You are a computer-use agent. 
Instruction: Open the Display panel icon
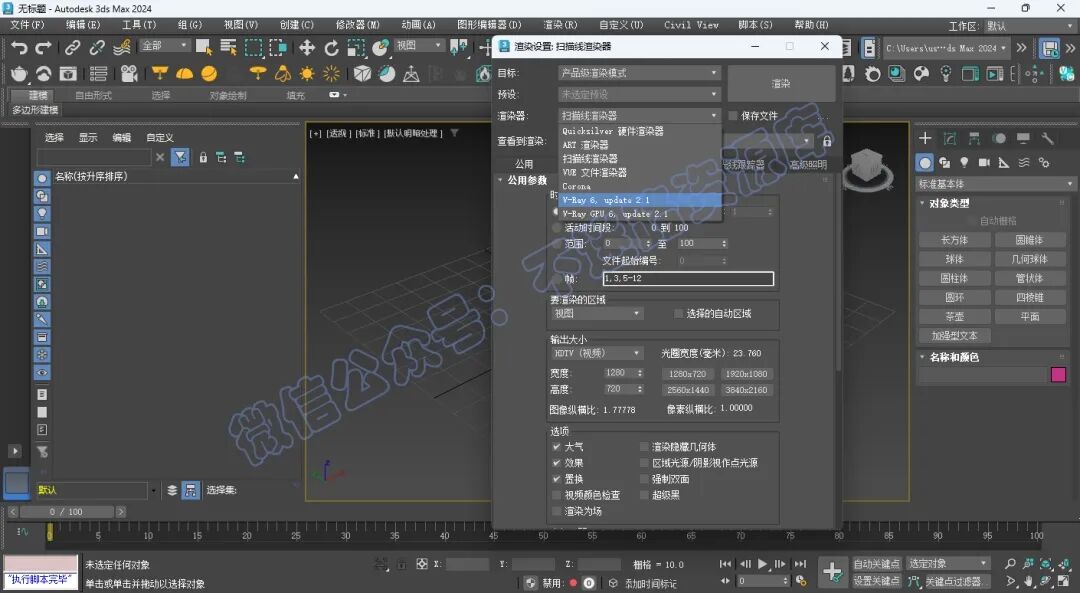[1023, 138]
